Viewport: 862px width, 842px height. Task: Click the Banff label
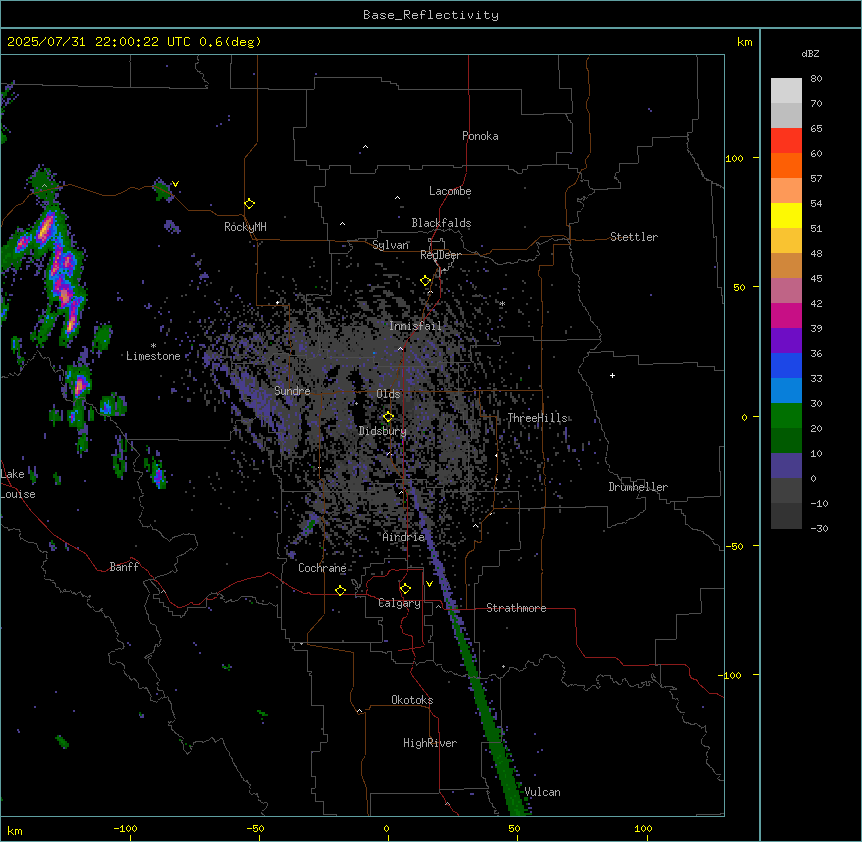[x=124, y=567]
